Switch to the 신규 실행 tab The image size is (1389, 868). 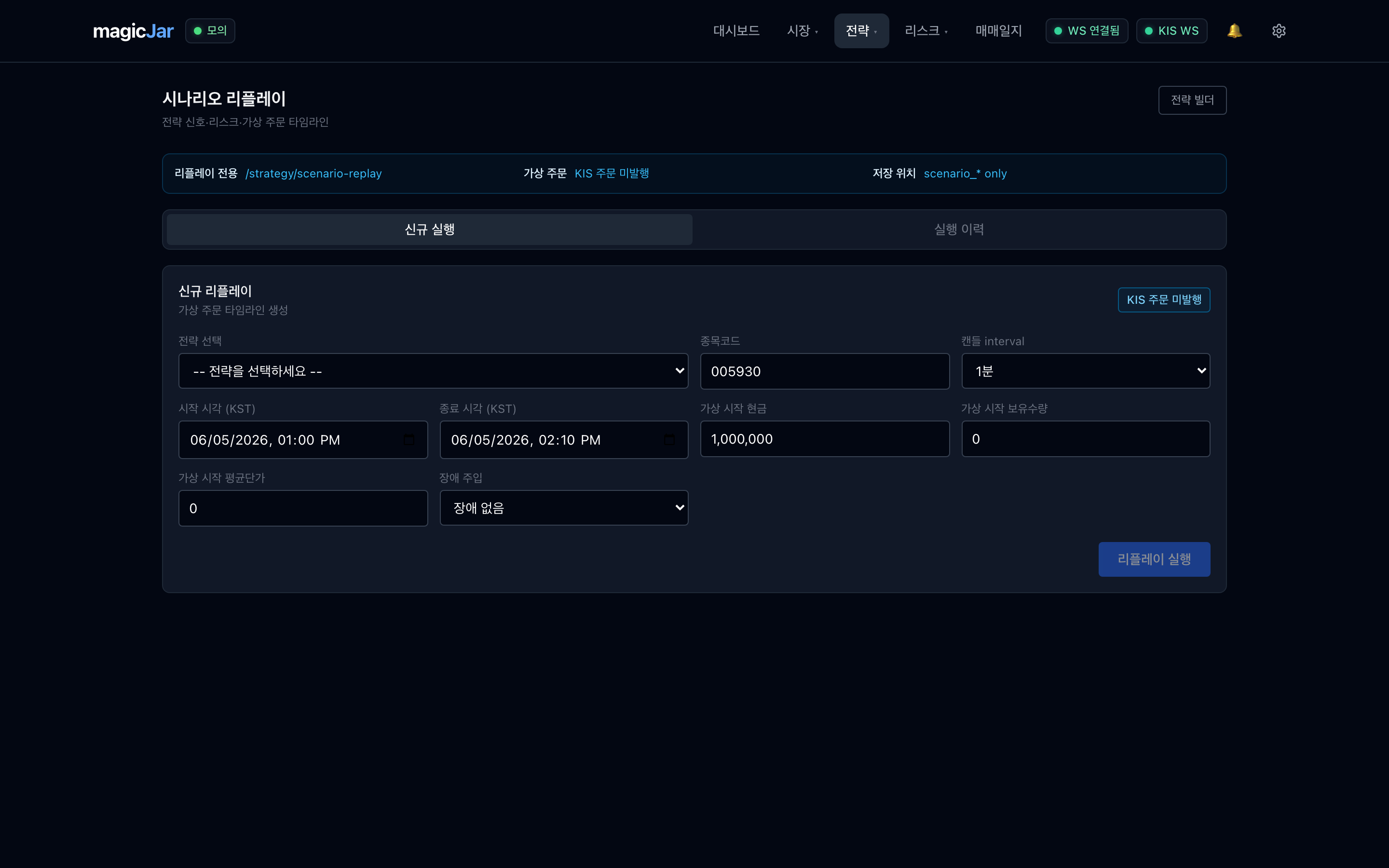(429, 230)
